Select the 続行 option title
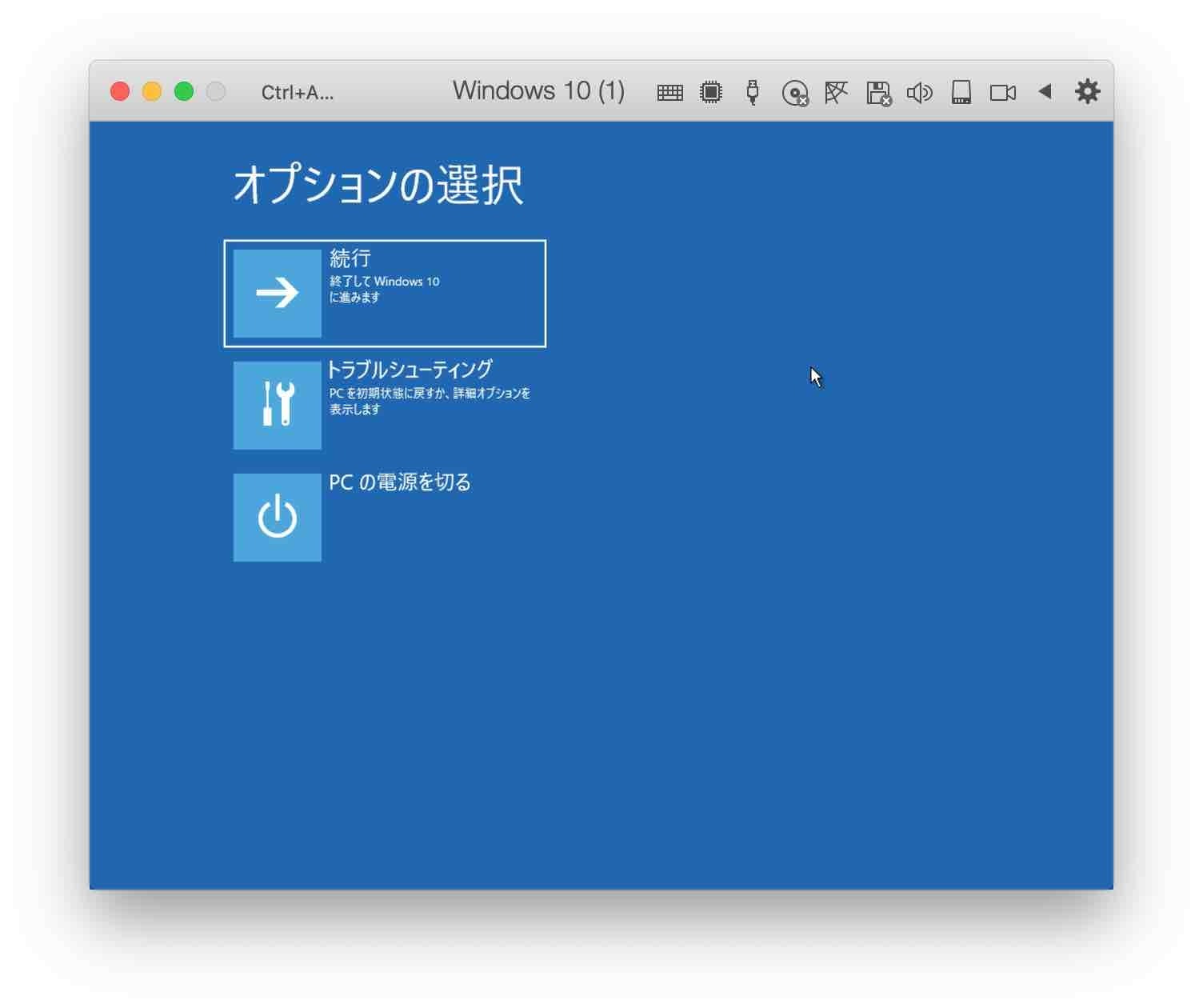The height and width of the screenshot is (1008, 1203). (x=350, y=258)
